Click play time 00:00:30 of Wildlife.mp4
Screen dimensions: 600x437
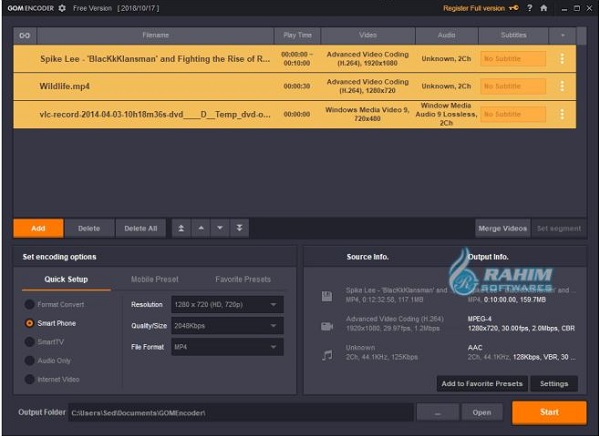(x=297, y=86)
